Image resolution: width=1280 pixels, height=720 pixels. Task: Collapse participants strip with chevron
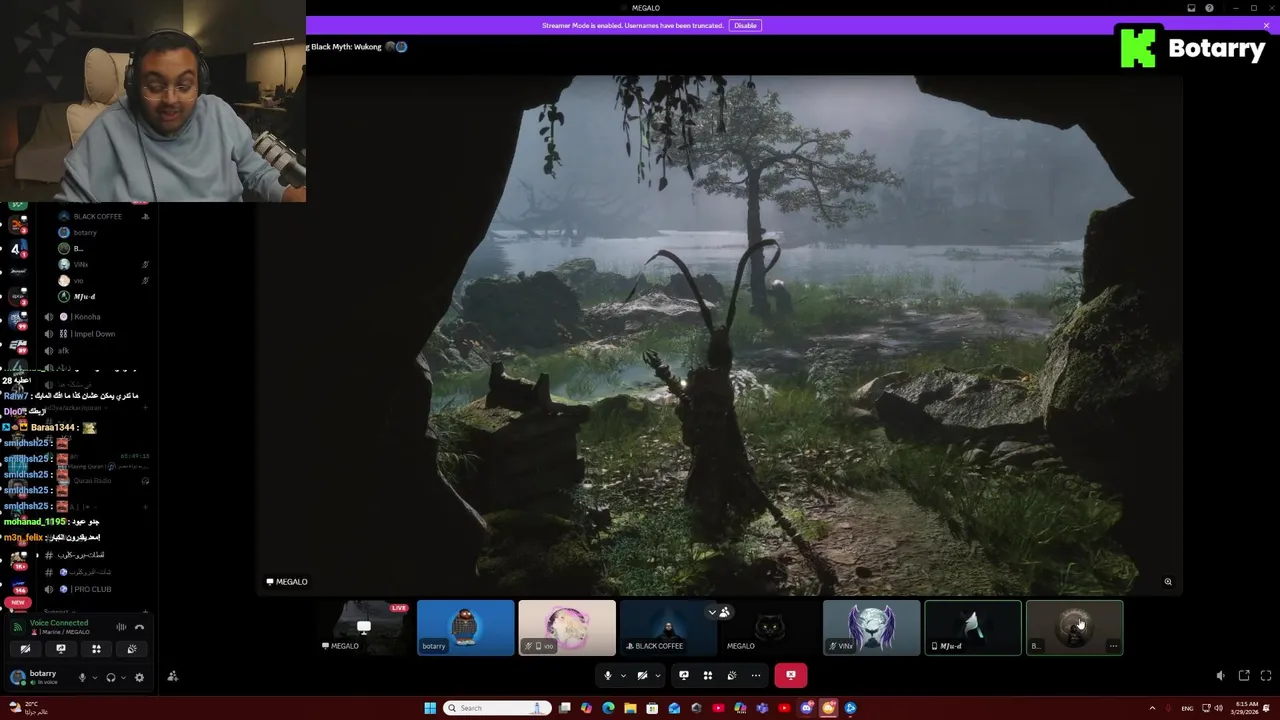point(712,612)
